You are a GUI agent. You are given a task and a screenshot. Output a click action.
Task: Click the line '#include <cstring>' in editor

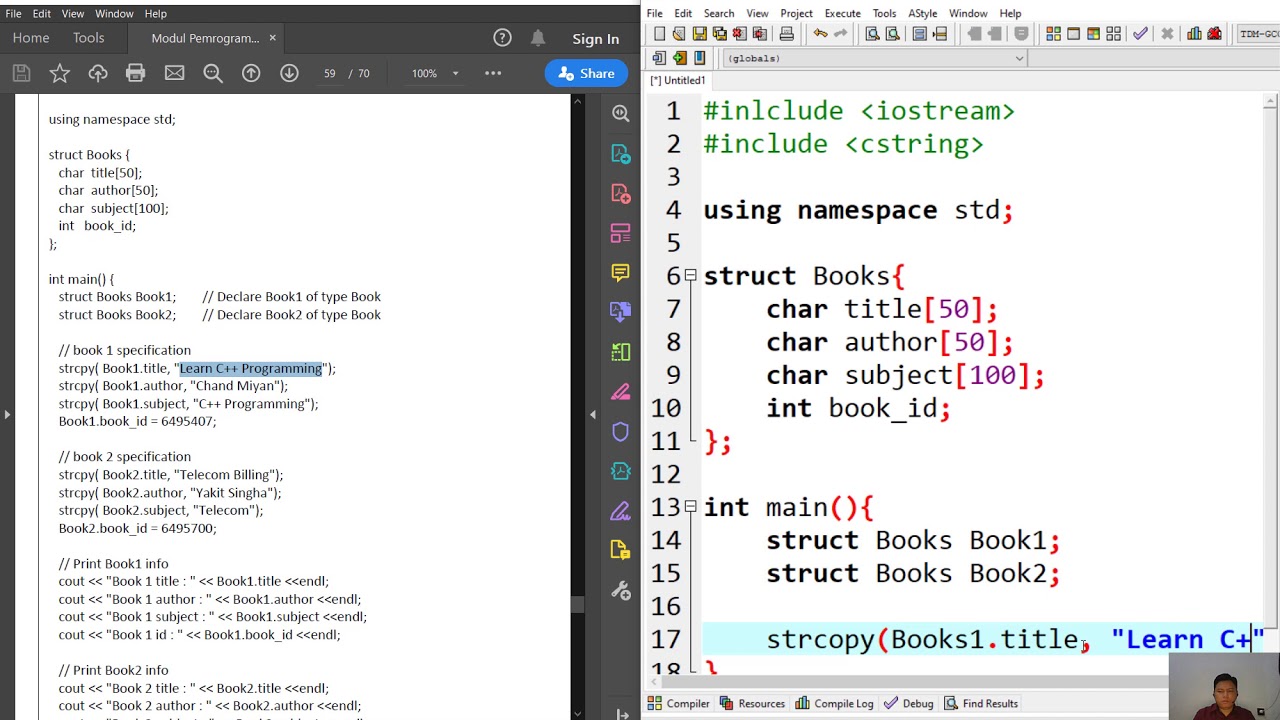(x=843, y=144)
